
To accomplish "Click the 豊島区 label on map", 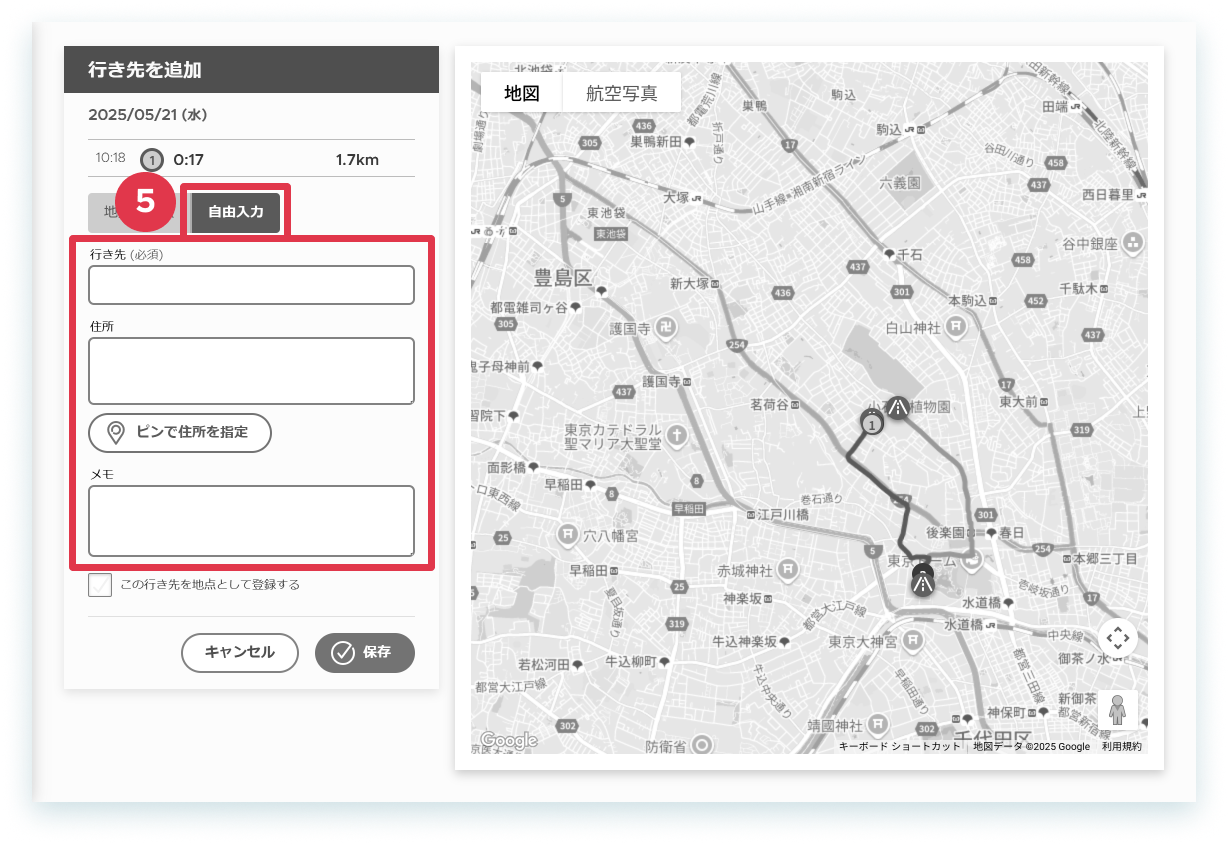I will click(563, 277).
